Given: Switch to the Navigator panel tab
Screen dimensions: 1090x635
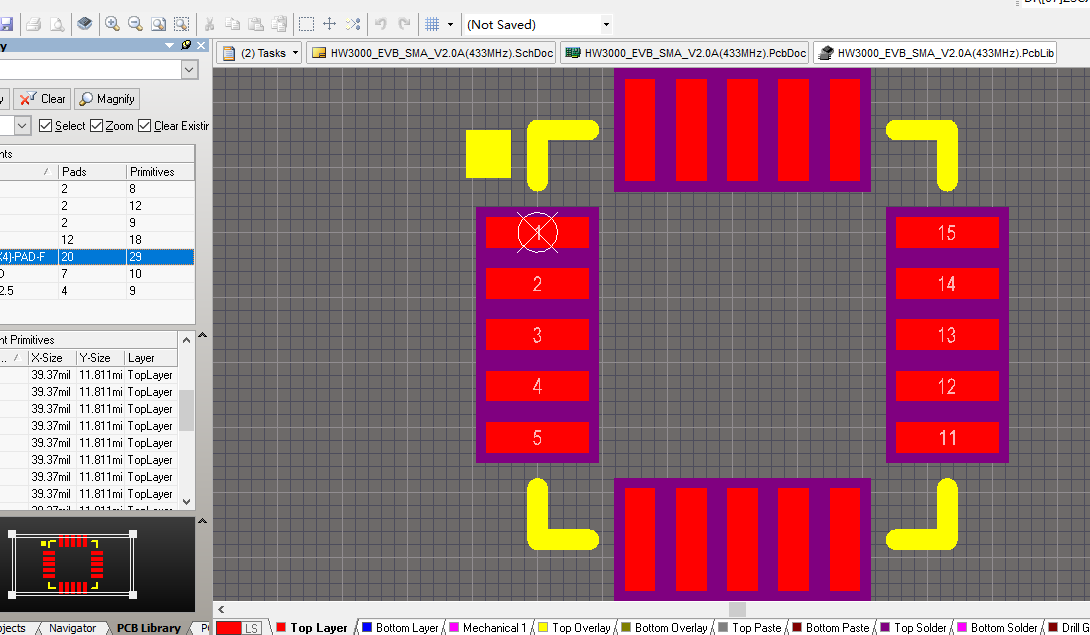Looking at the screenshot, I should pos(72,627).
